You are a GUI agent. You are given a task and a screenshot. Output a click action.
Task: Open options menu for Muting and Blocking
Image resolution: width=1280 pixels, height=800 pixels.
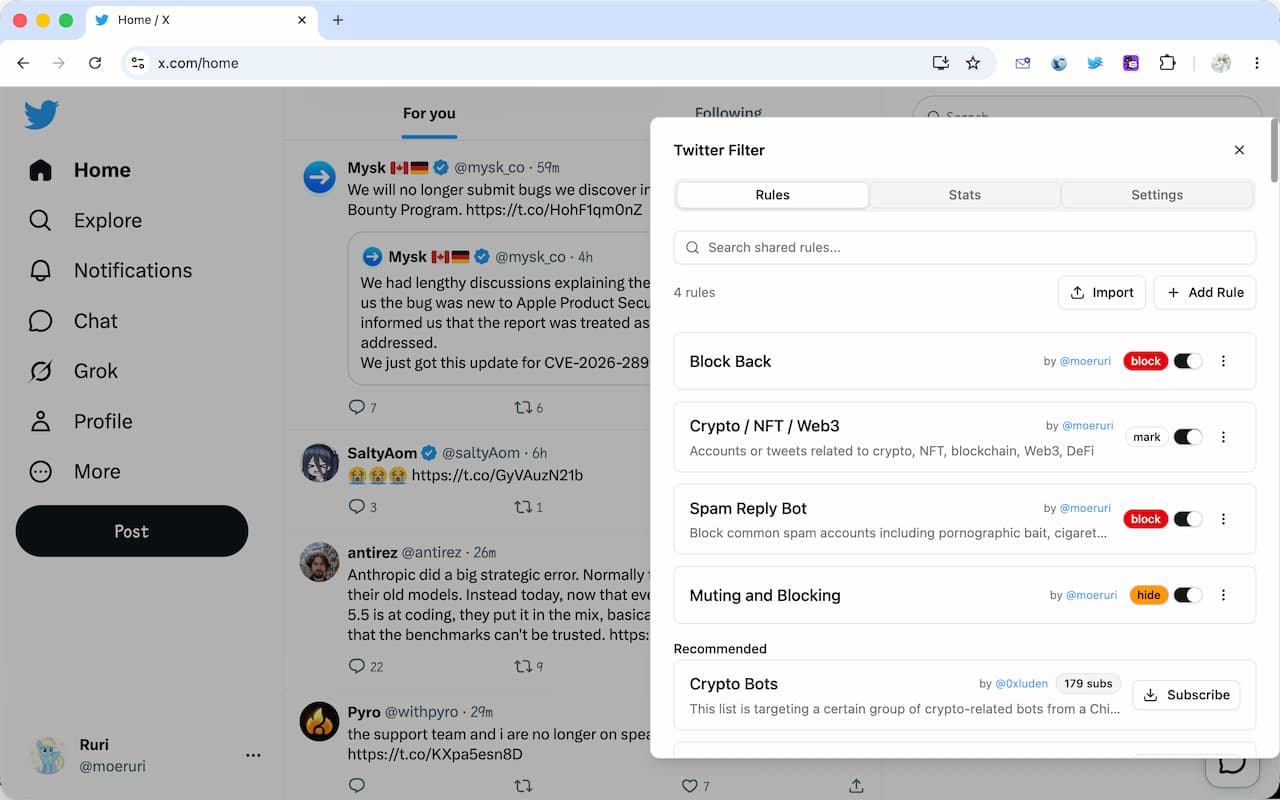tap(1224, 595)
